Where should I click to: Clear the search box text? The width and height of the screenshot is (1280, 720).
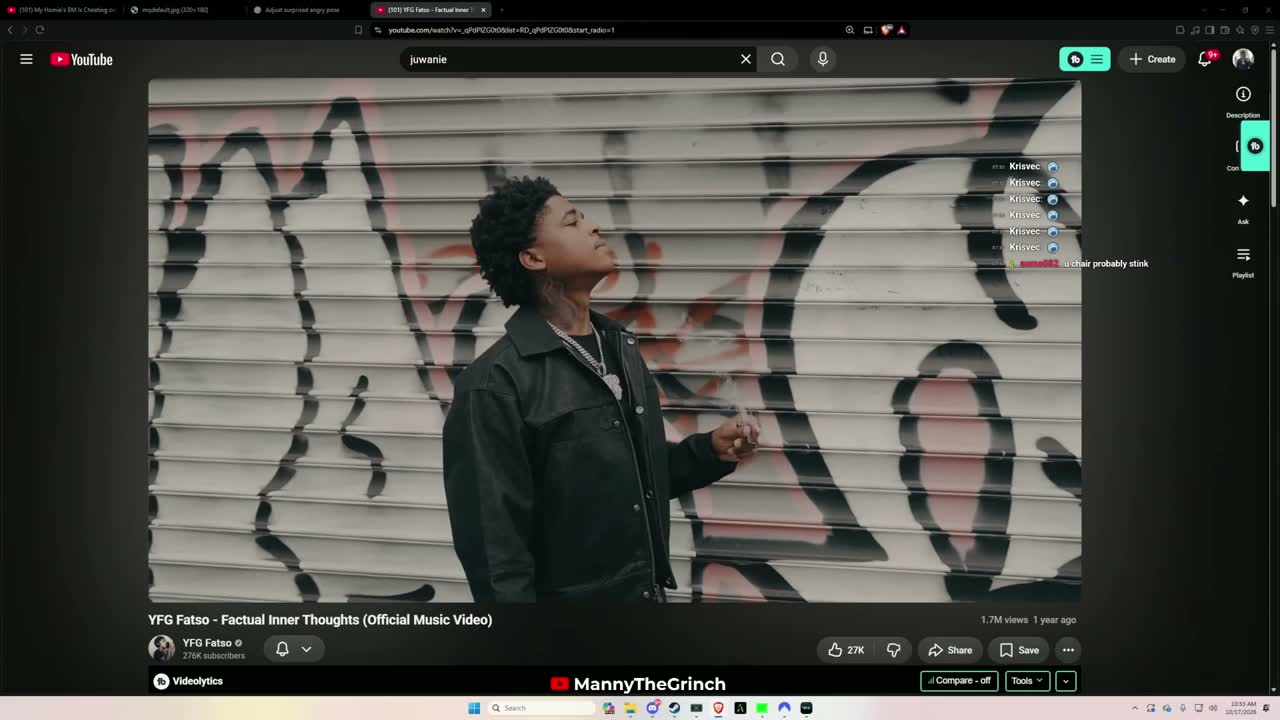746,59
